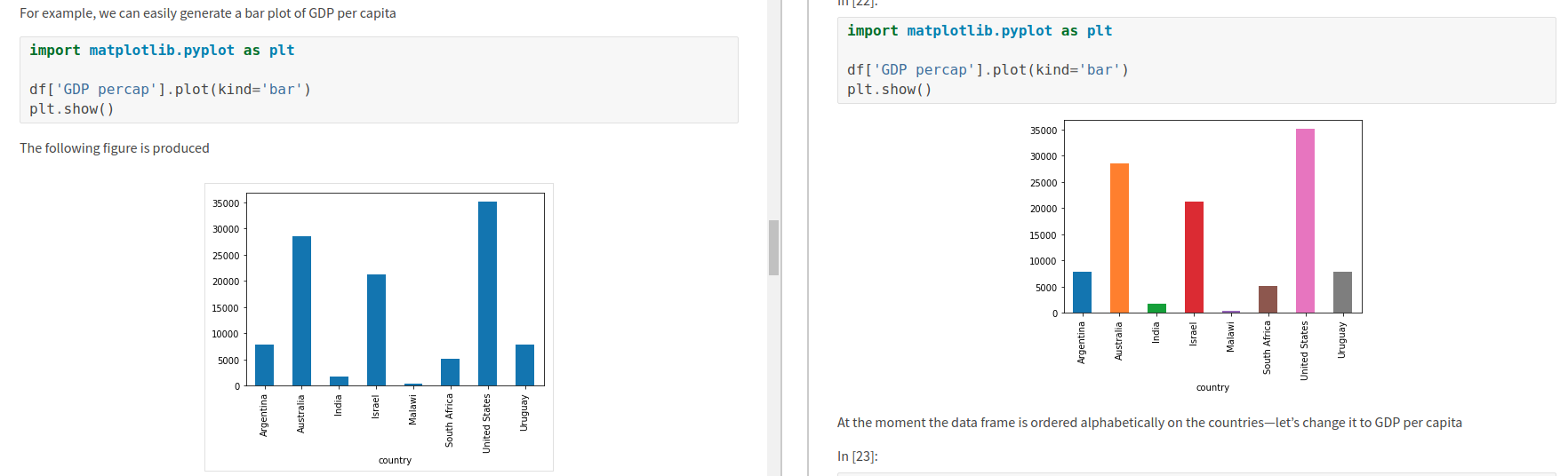
Task: Click the 'country' axis label in right chart
Action: (1212, 387)
